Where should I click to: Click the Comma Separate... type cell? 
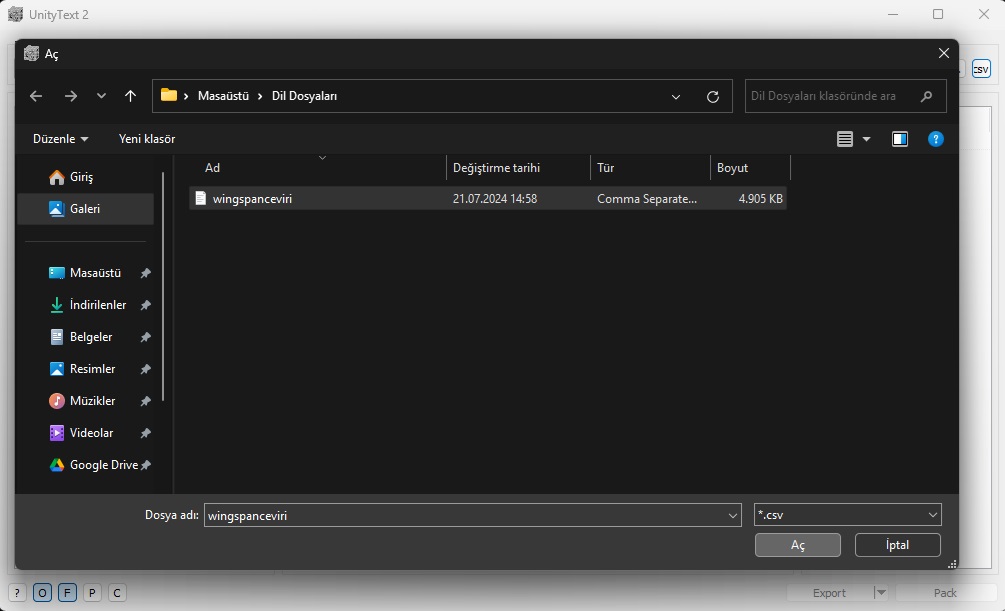(647, 199)
